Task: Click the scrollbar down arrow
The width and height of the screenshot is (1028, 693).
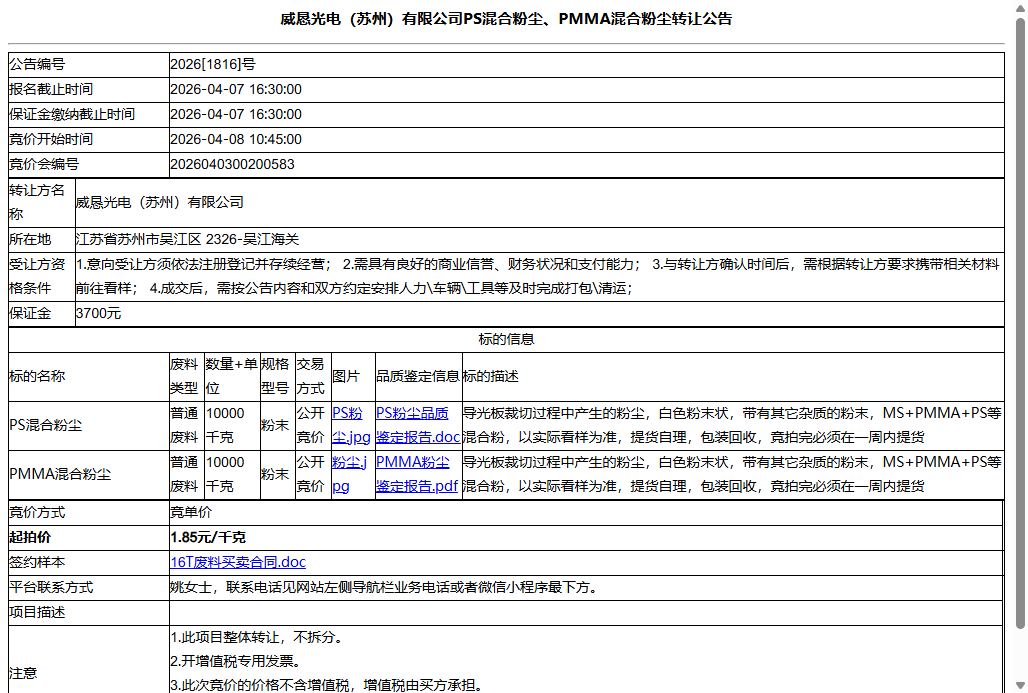Action: tap(1019, 686)
